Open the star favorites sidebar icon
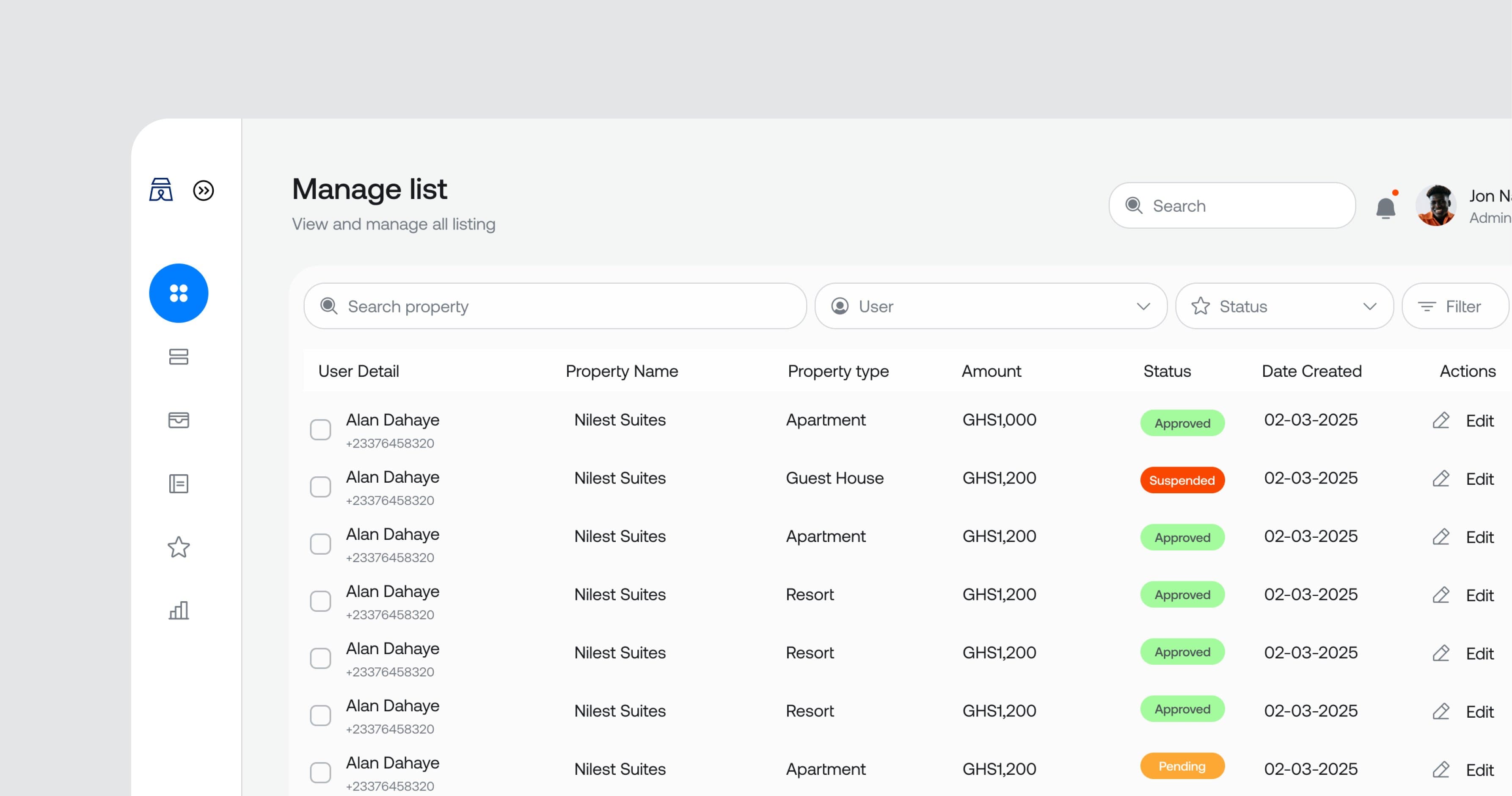The image size is (1512, 796). [x=179, y=547]
